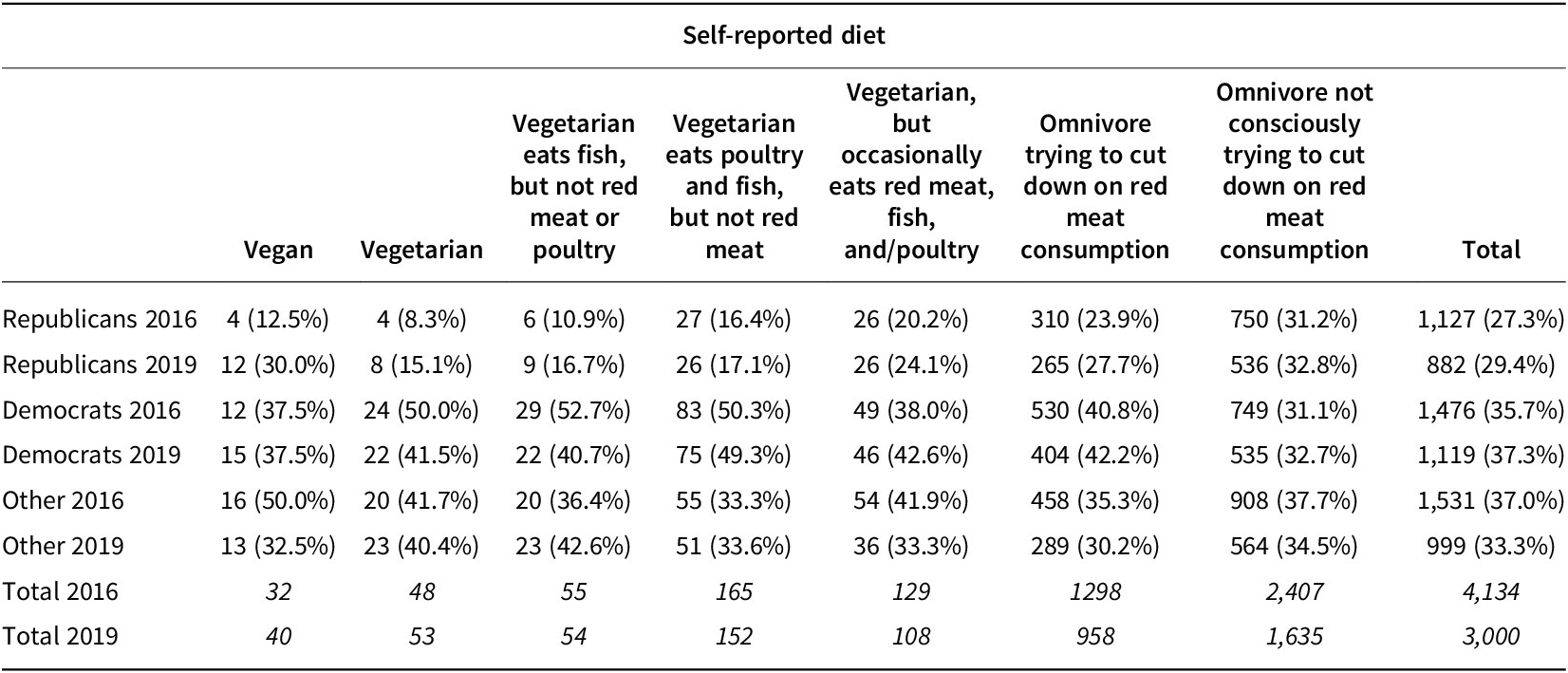The height and width of the screenshot is (673, 1568).
Task: Select the cell showing 16 (50.0%)
Action: click(x=278, y=500)
